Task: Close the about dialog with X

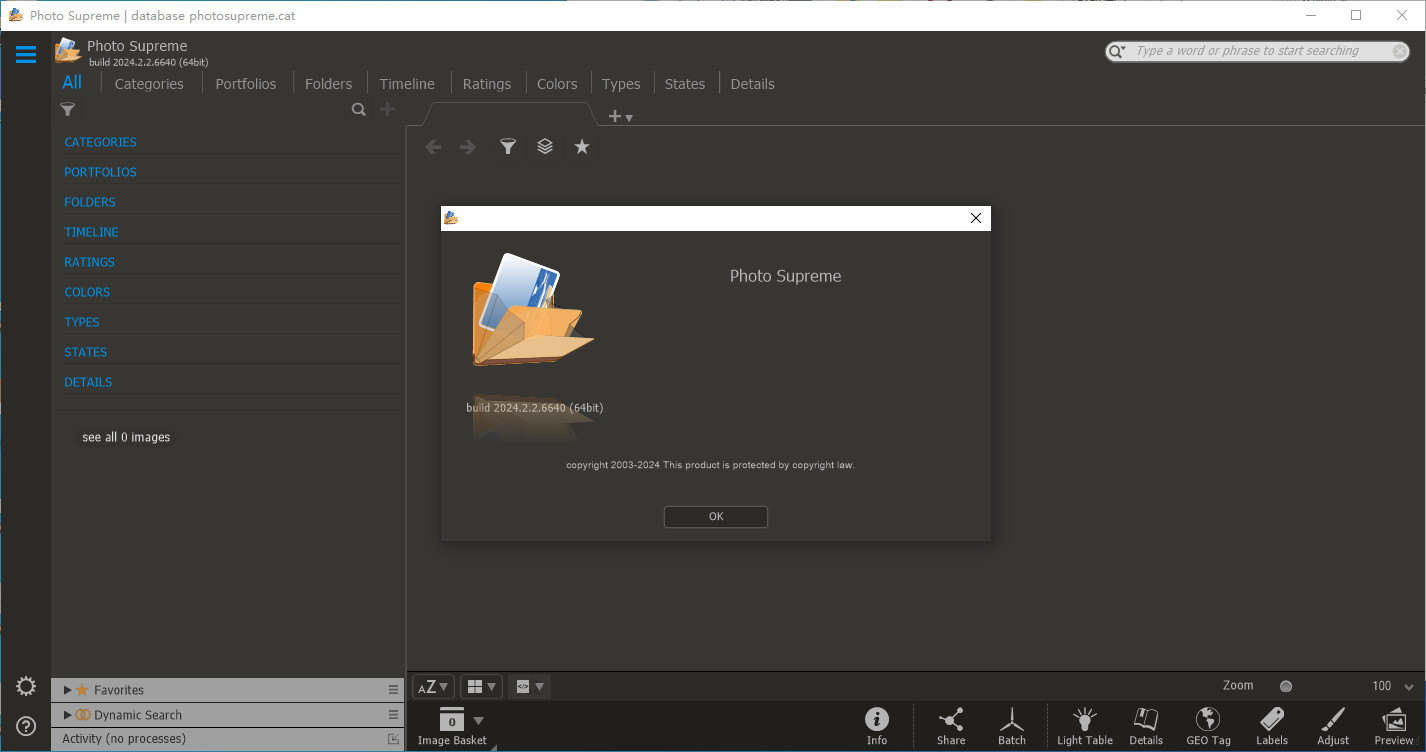Action: (976, 218)
